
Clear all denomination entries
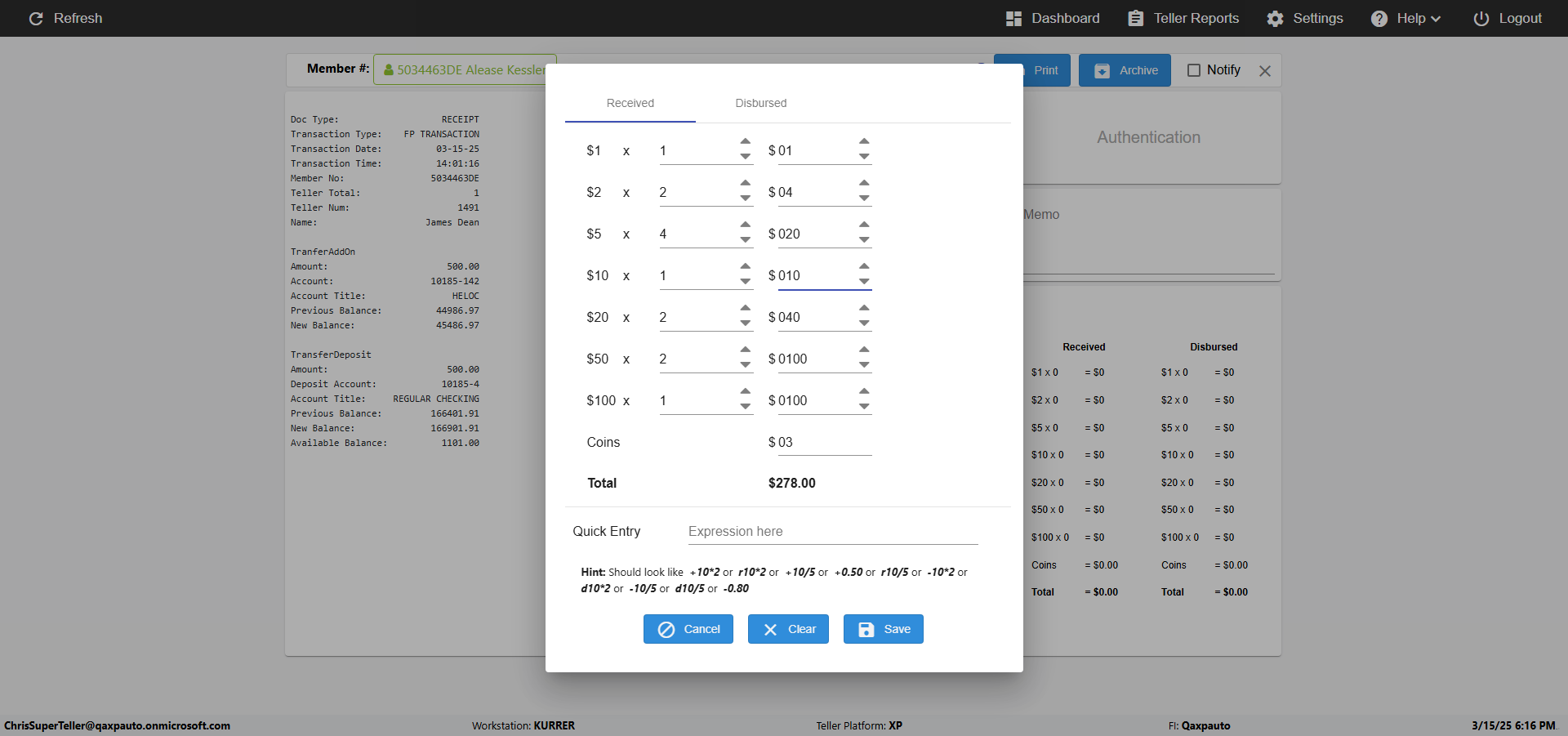[x=788, y=629]
